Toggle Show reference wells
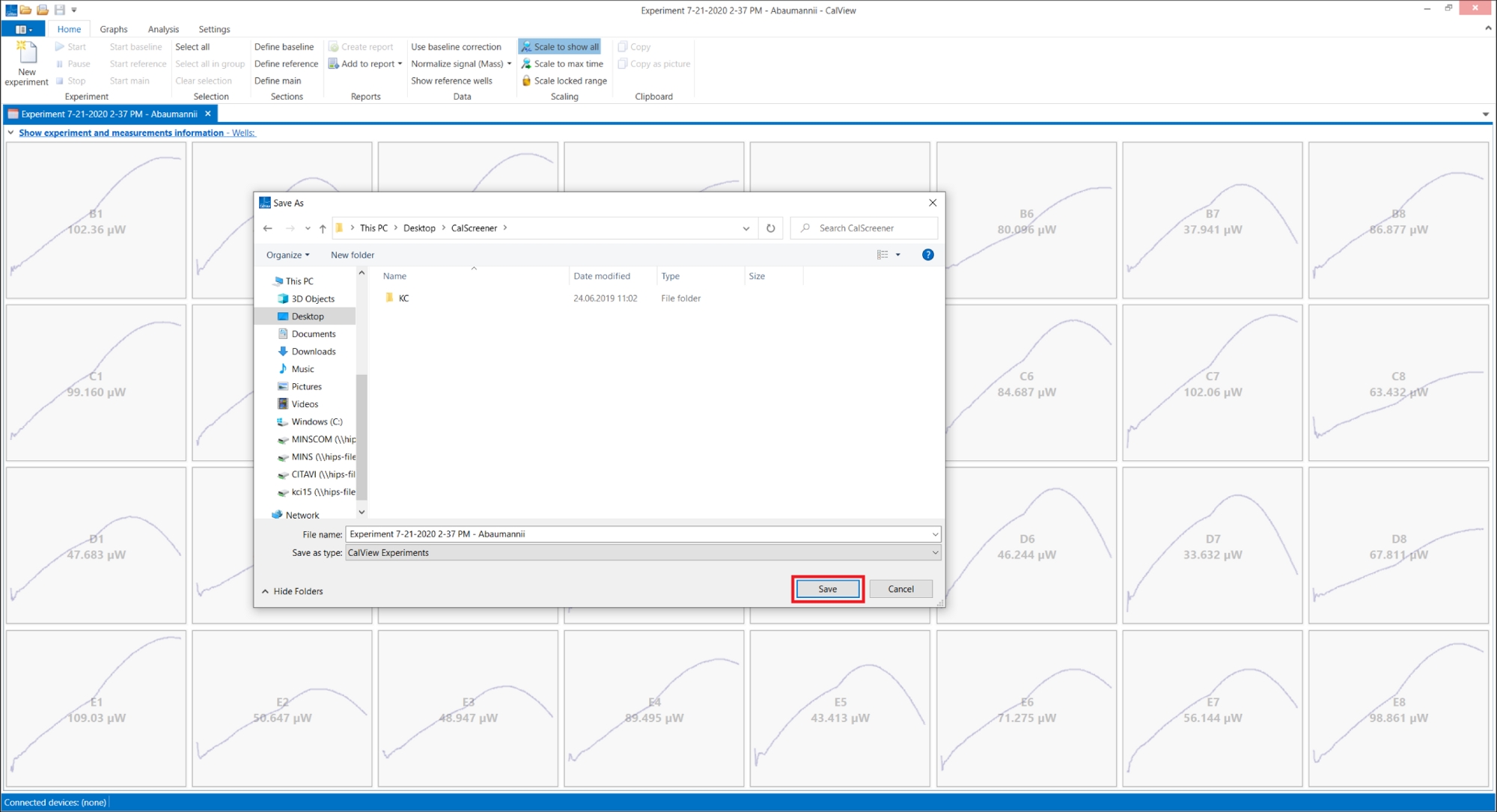 (x=451, y=81)
